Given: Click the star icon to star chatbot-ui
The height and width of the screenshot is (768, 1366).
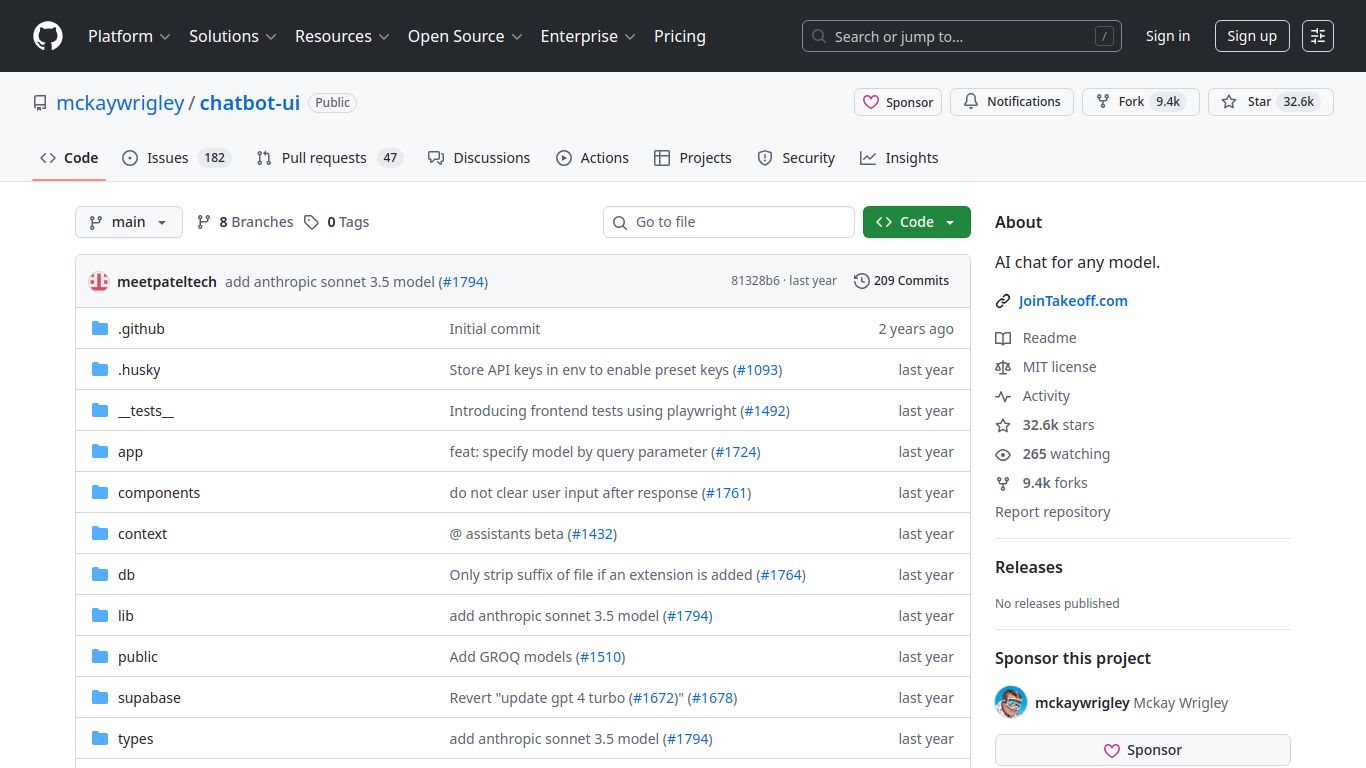Looking at the screenshot, I should (x=1229, y=101).
